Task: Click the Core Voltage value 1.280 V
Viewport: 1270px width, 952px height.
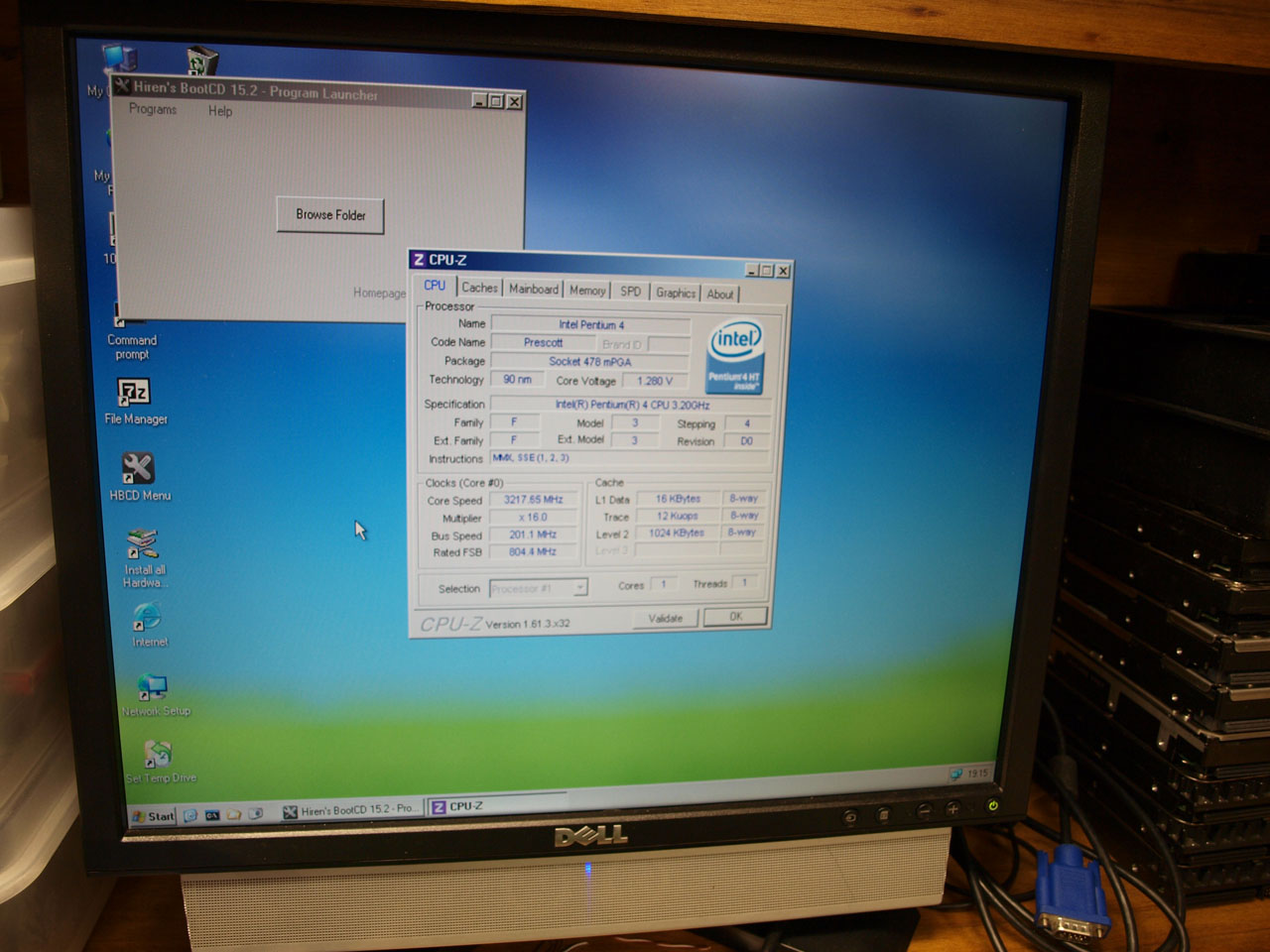Action: click(x=655, y=381)
